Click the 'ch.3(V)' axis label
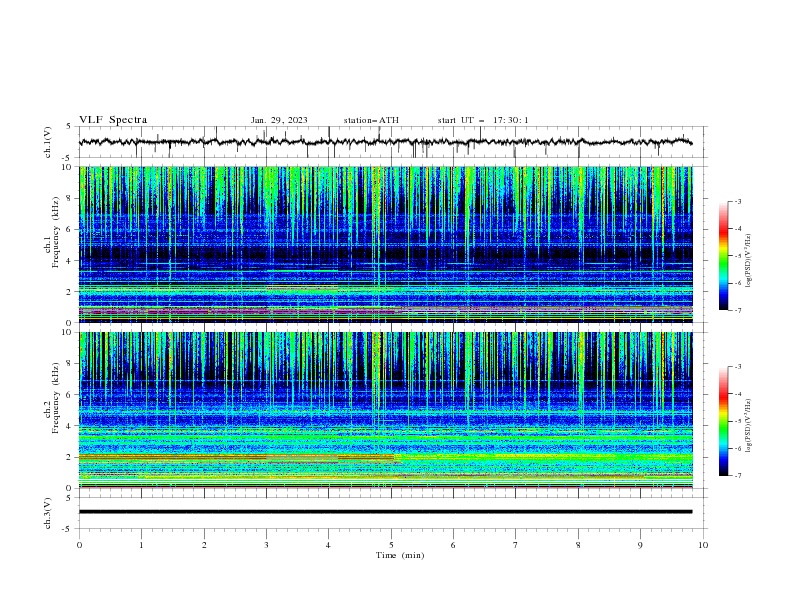792x612 pixels. (48, 513)
